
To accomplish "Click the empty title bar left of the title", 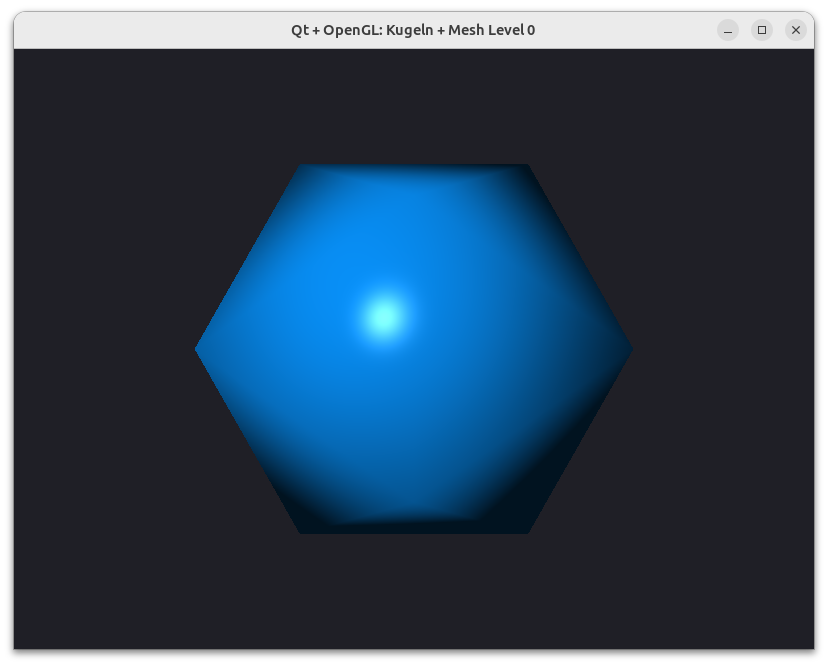I will click(x=153, y=30).
